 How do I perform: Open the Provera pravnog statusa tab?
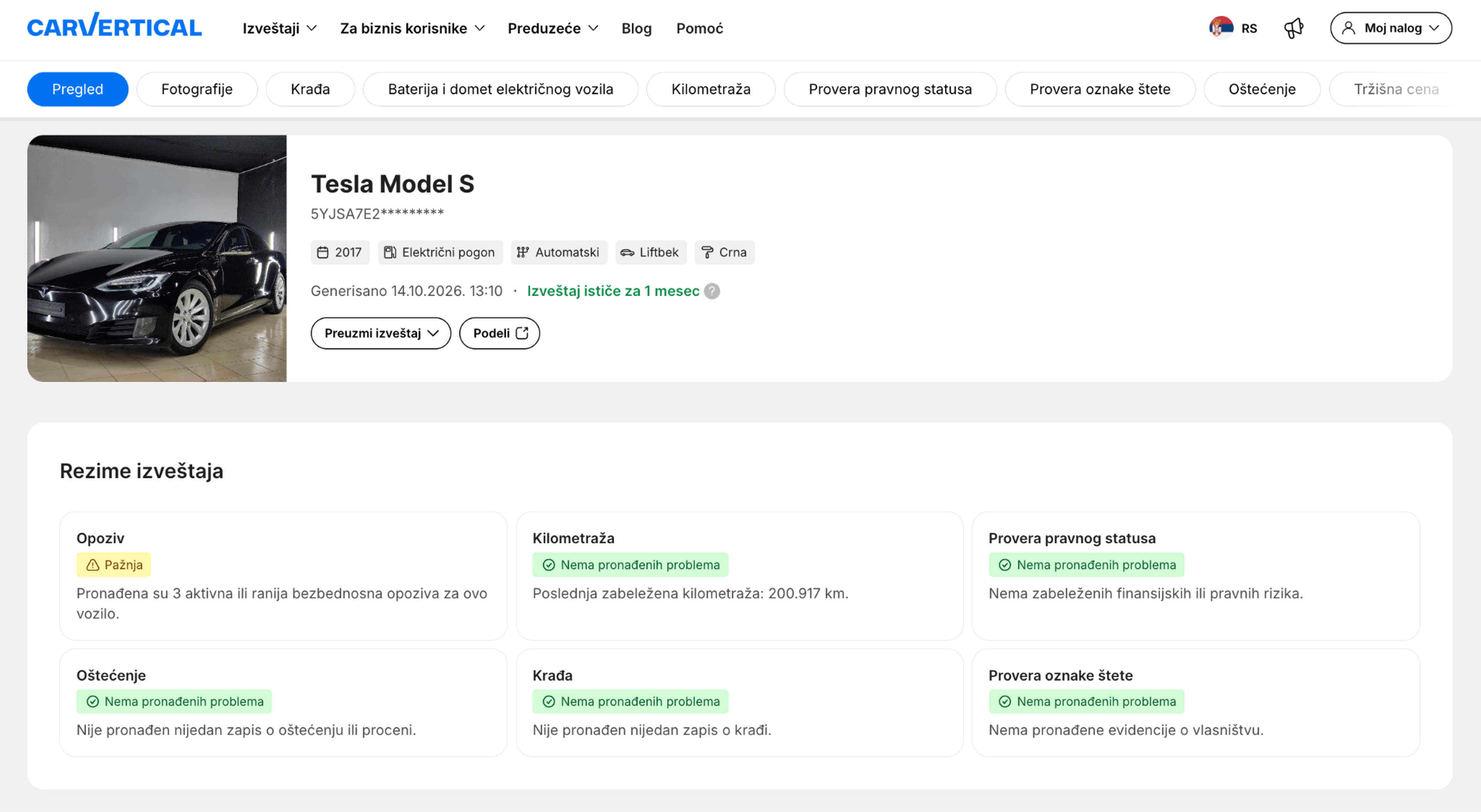tap(891, 89)
